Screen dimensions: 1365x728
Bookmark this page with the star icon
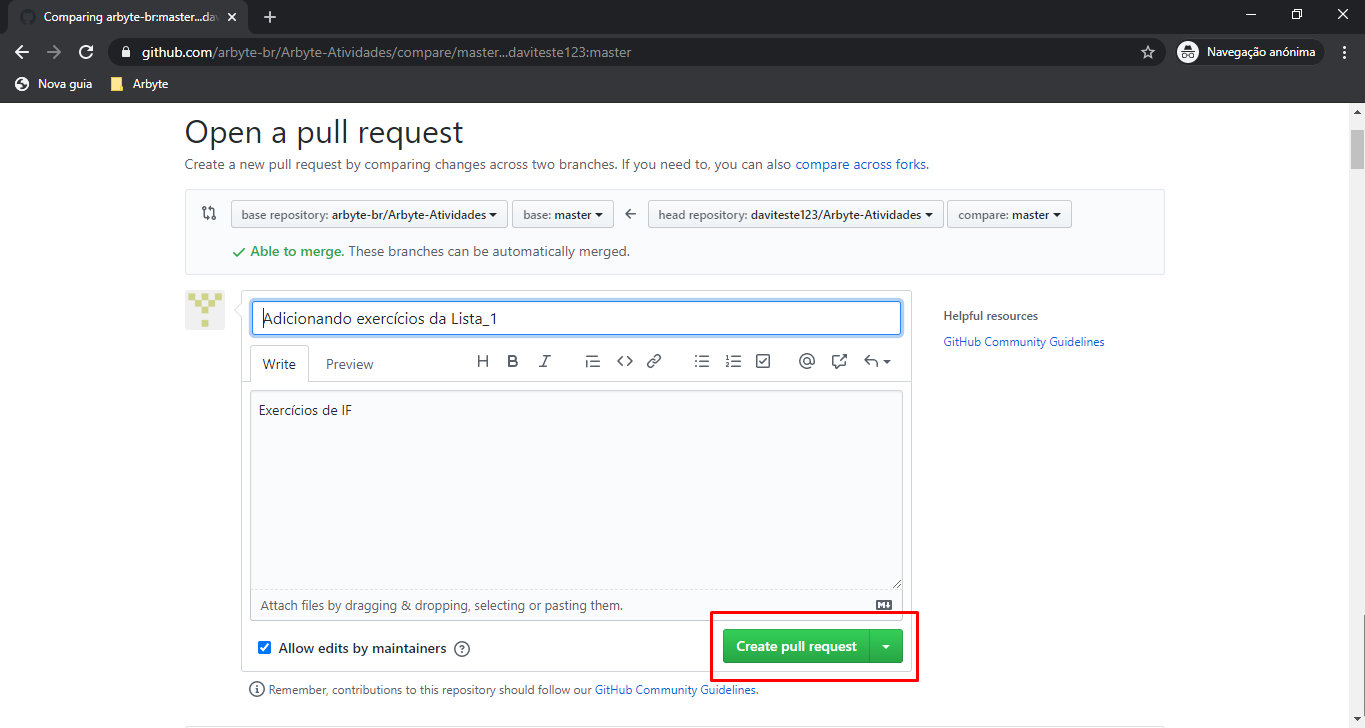coord(1148,52)
